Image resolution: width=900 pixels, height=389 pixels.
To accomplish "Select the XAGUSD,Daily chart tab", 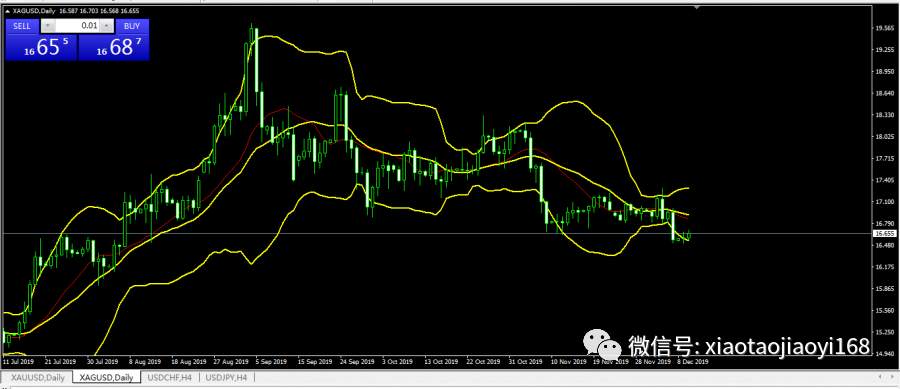I will click(x=107, y=378).
